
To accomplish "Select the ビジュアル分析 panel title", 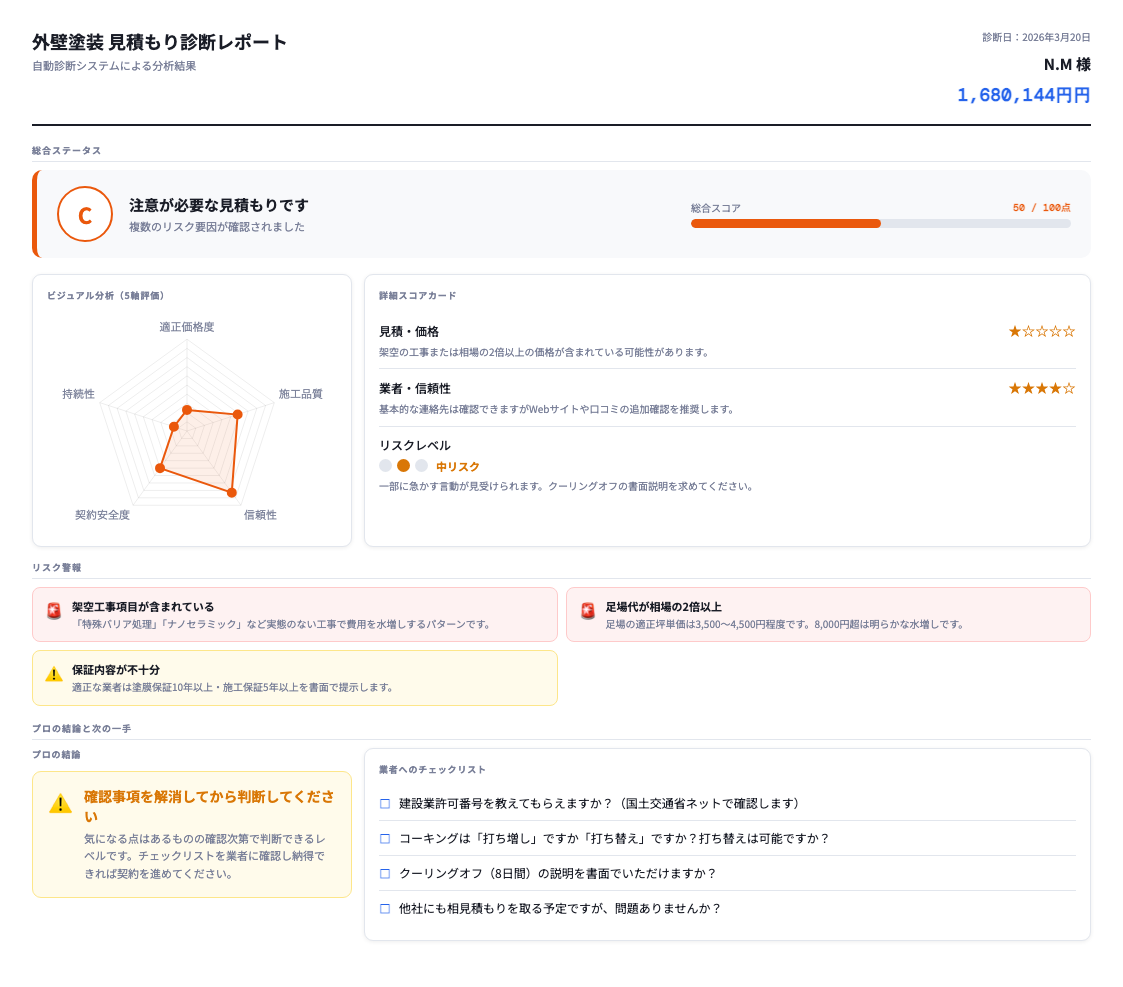I will 107,295.
